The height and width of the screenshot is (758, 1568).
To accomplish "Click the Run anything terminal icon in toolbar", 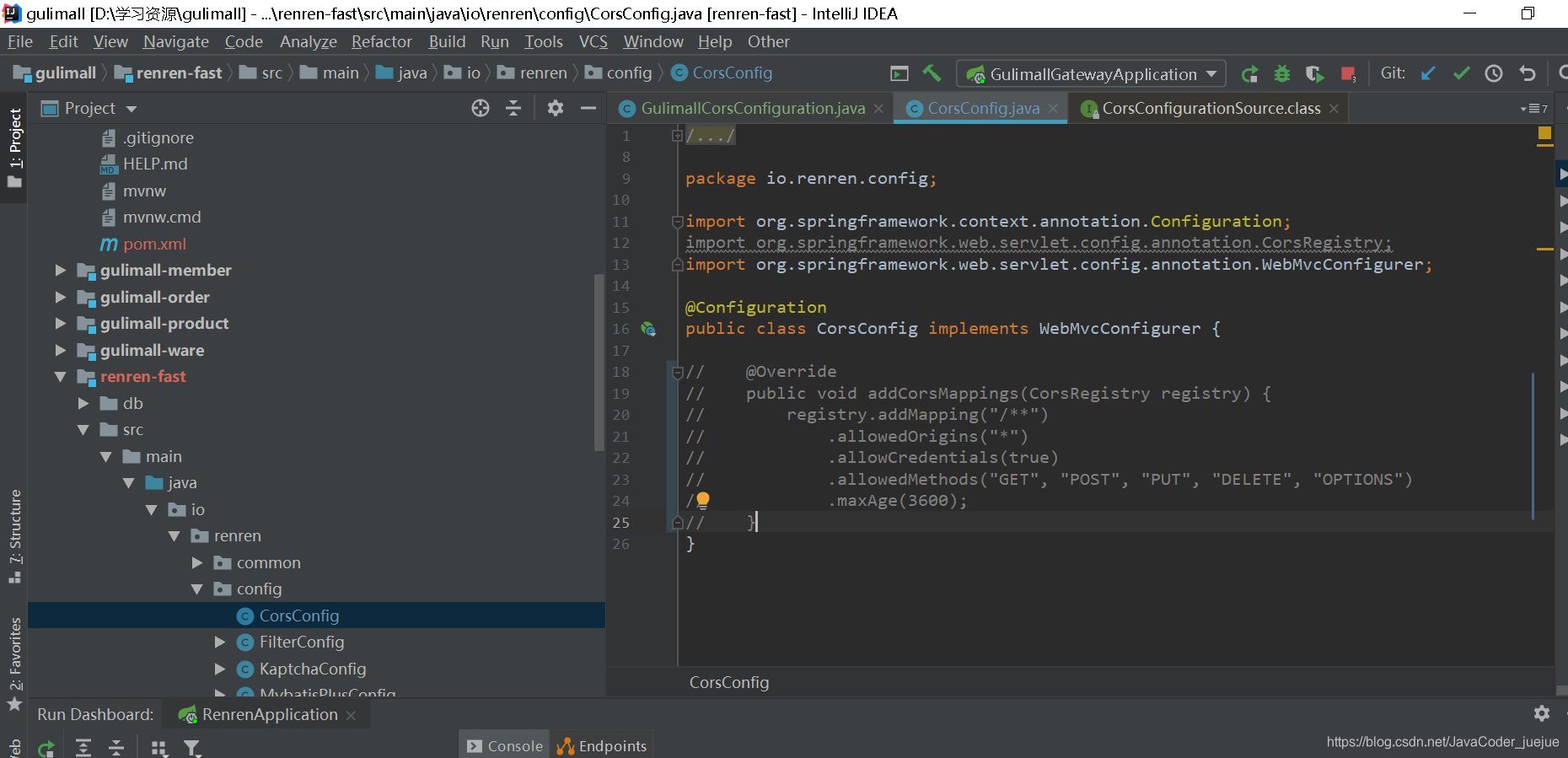I will 899,73.
